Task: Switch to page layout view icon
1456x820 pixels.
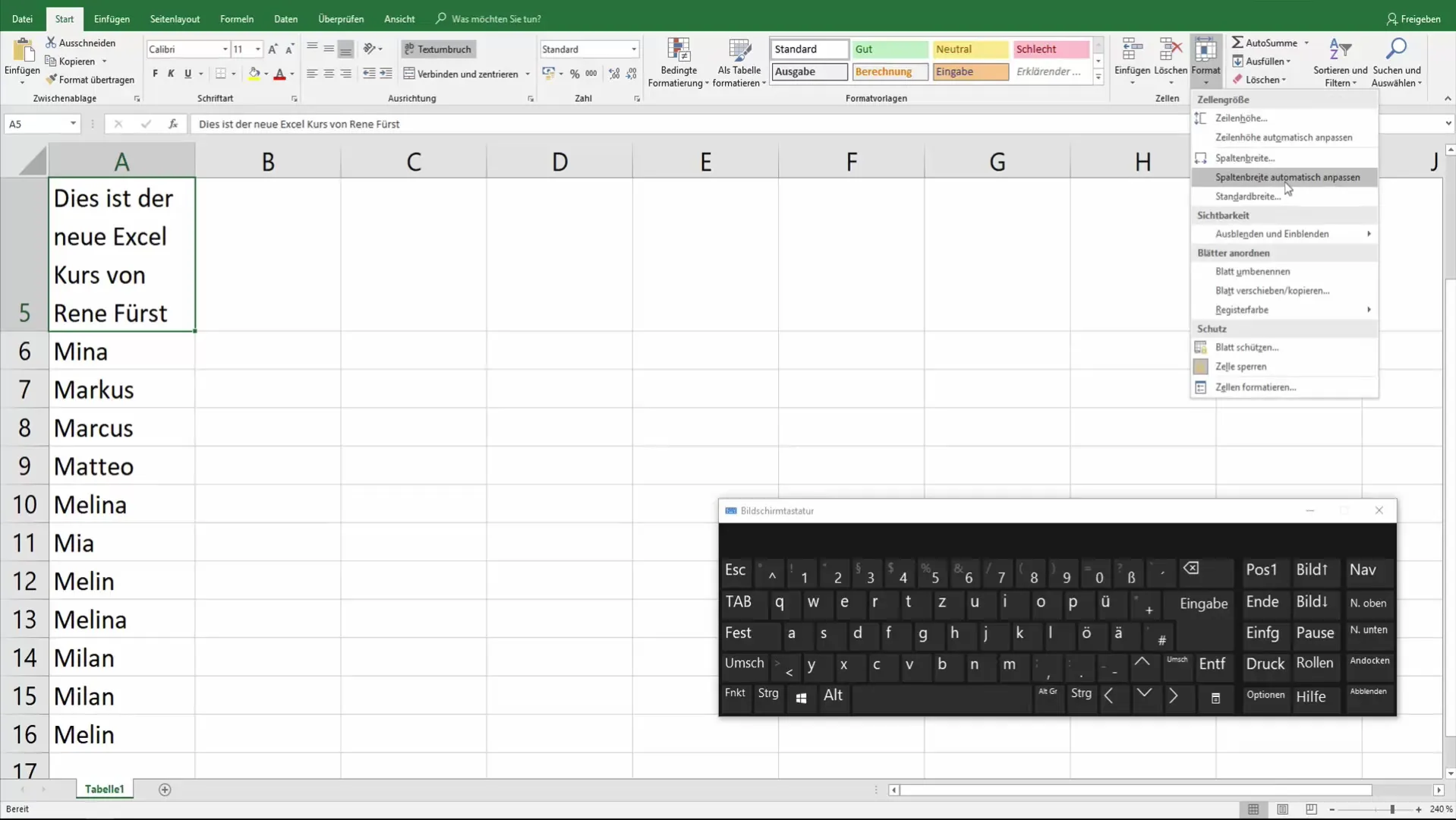Action: tap(1282, 809)
